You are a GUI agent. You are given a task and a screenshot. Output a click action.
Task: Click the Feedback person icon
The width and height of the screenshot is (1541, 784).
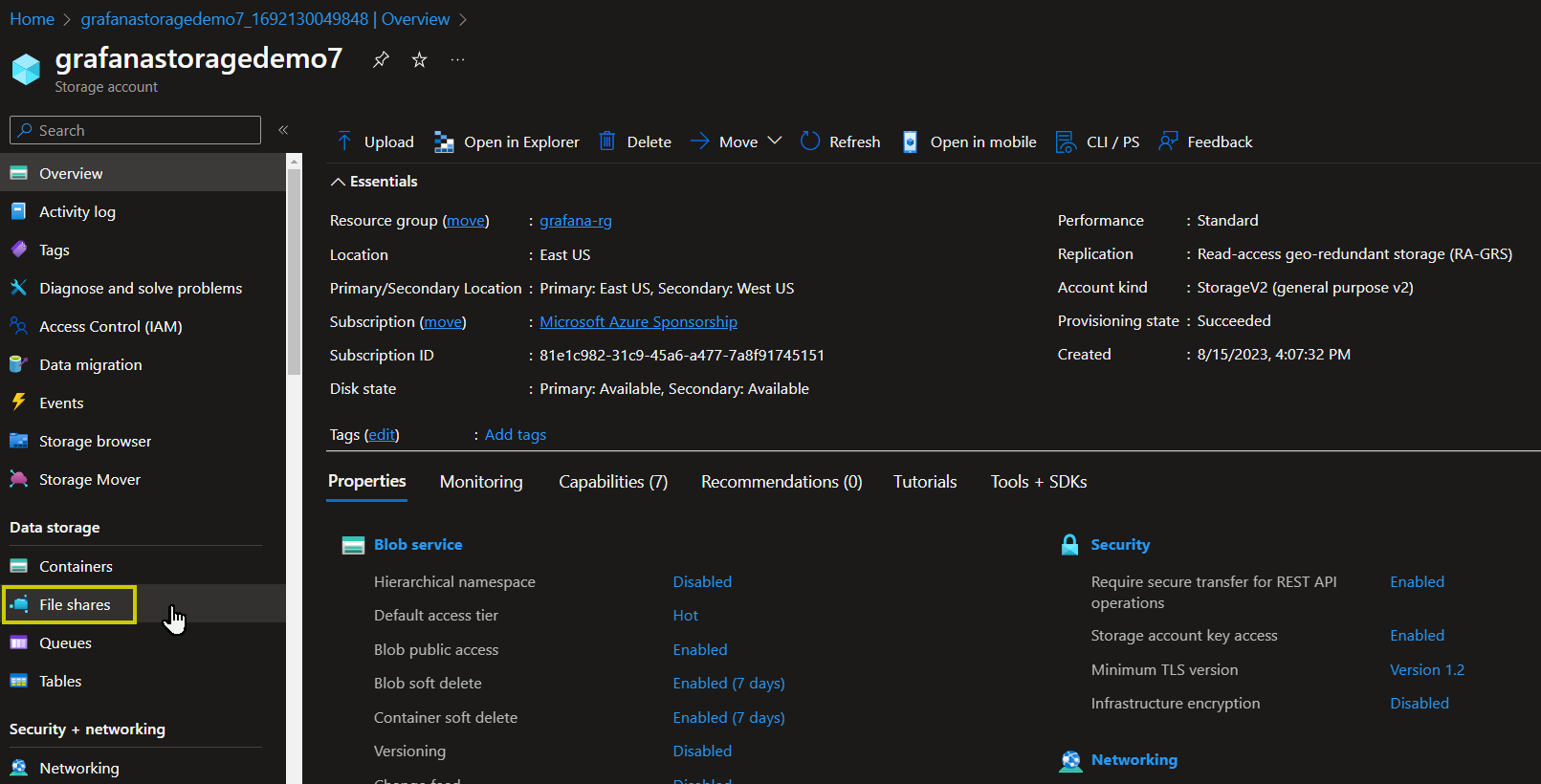tap(1168, 142)
